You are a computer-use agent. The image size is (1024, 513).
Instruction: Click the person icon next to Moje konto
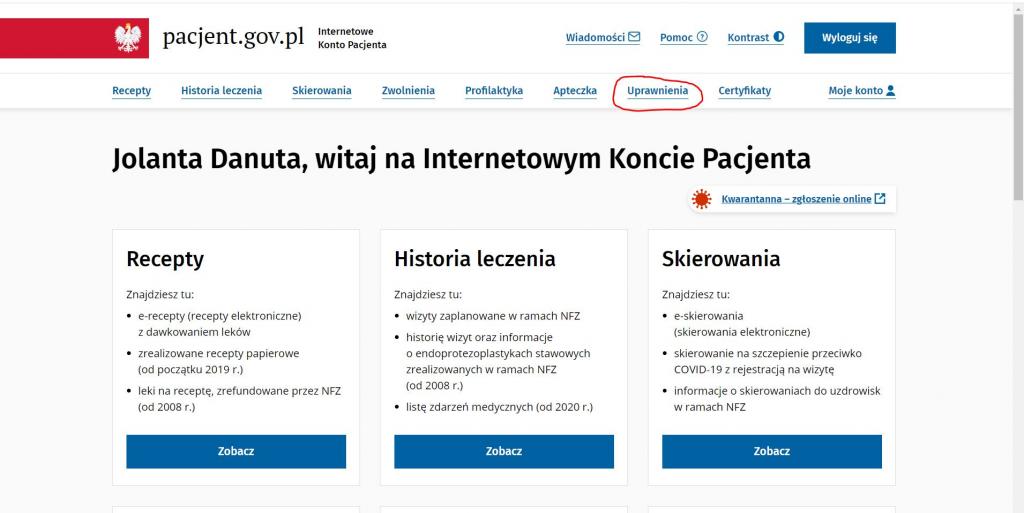point(890,91)
